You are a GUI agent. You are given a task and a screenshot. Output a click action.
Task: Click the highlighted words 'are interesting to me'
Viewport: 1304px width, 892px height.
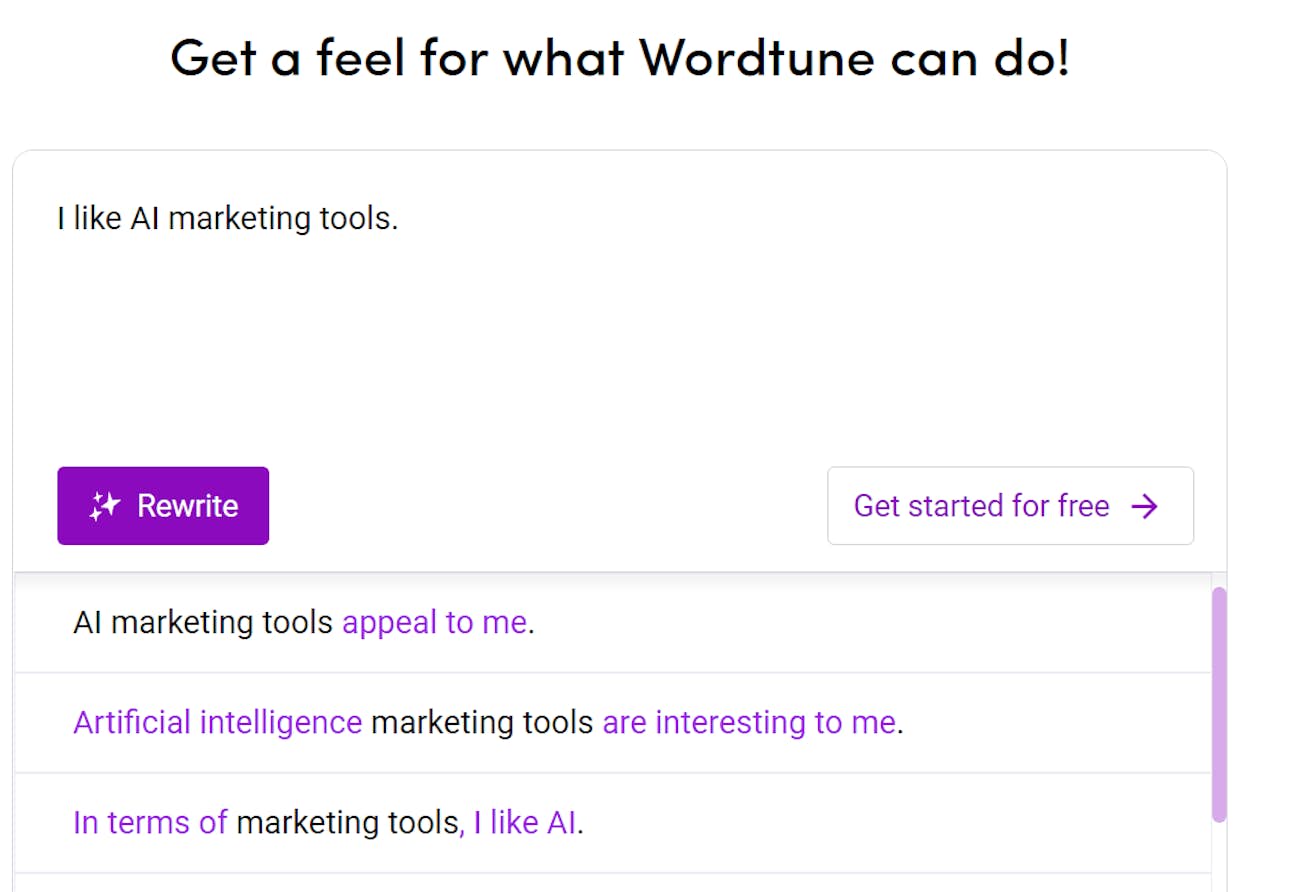click(x=750, y=722)
